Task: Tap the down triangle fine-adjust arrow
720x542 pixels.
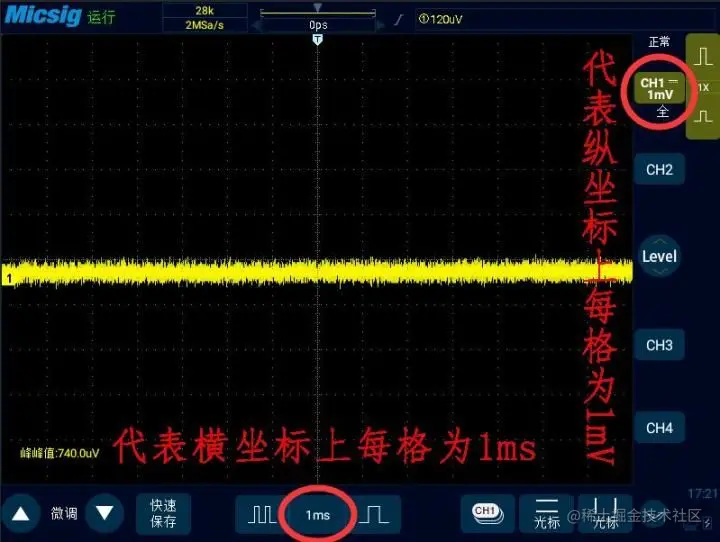Action: pyautogui.click(x=105, y=513)
